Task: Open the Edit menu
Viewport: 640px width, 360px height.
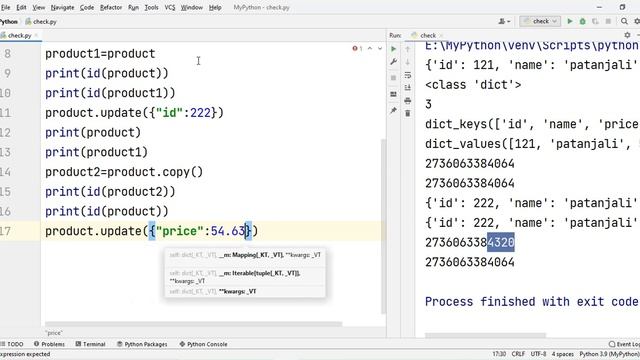Action: pyautogui.click(x=21, y=7)
